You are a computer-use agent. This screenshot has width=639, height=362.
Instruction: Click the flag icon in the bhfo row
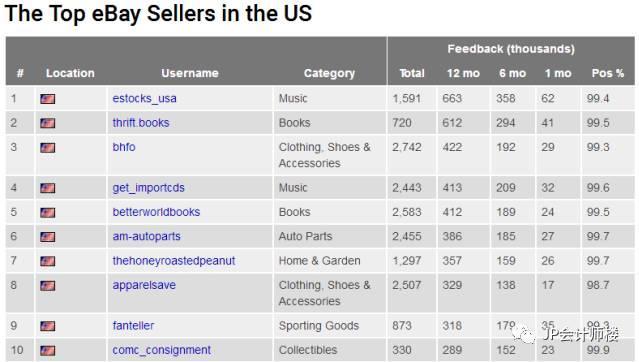[48, 148]
